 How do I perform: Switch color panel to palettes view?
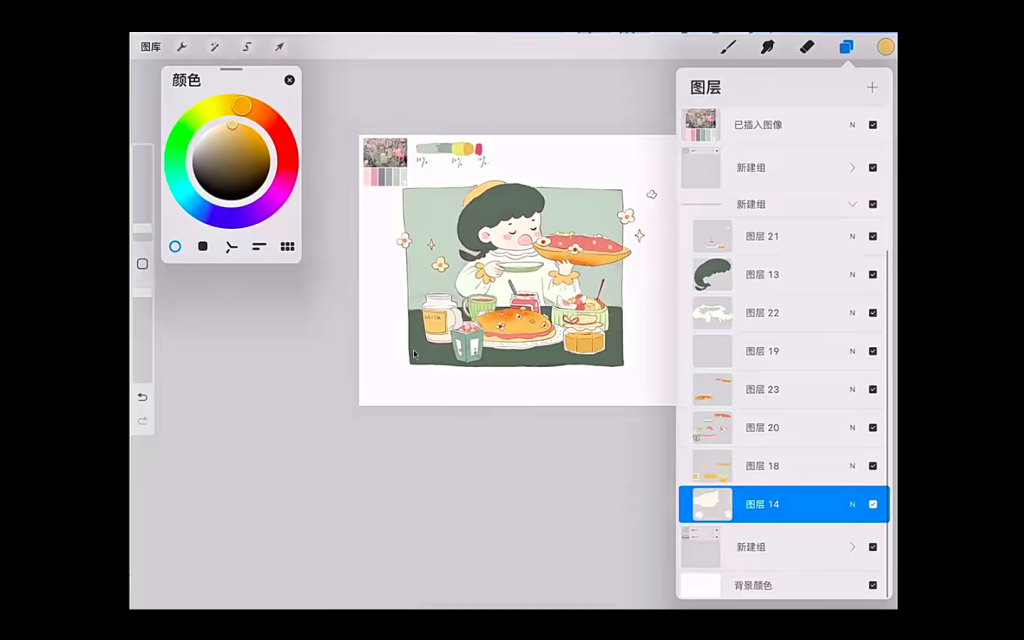pos(287,246)
